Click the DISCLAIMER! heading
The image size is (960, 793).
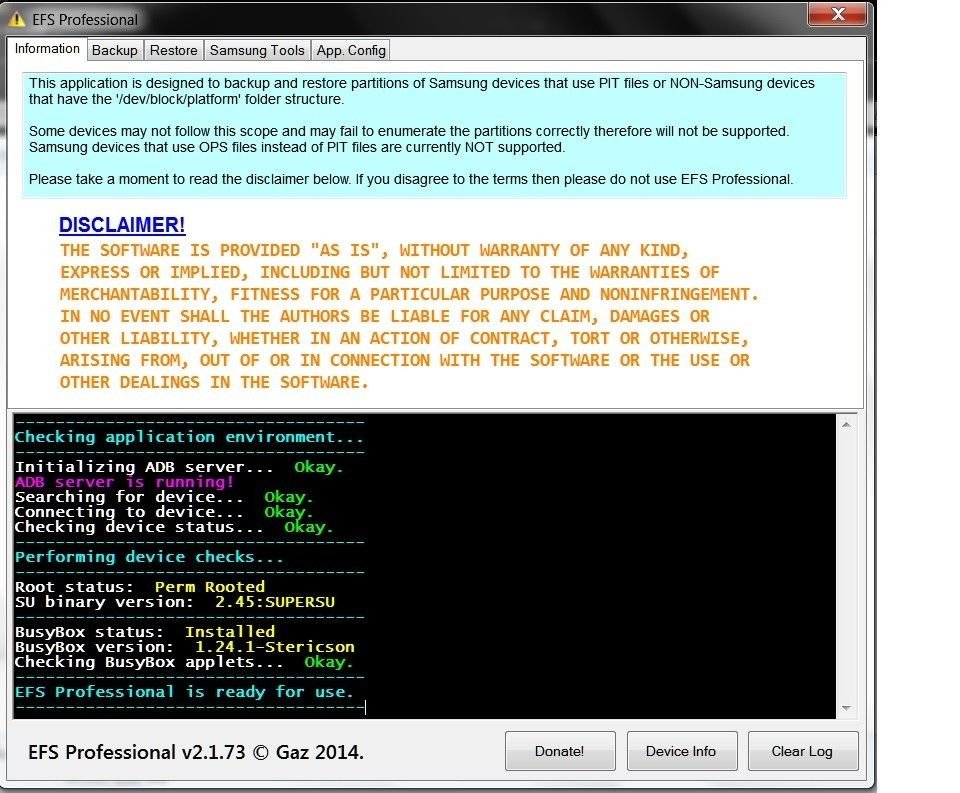[x=122, y=225]
